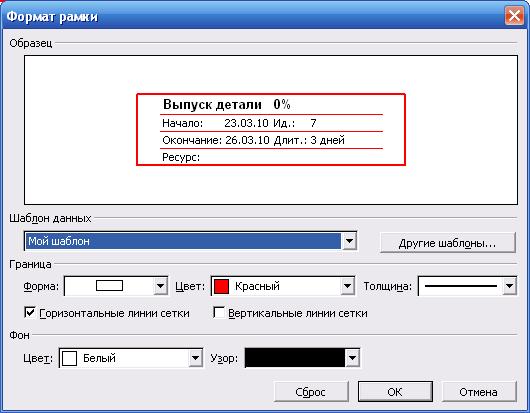Click the Образец section label
The width and height of the screenshot is (530, 413).
tap(31, 43)
